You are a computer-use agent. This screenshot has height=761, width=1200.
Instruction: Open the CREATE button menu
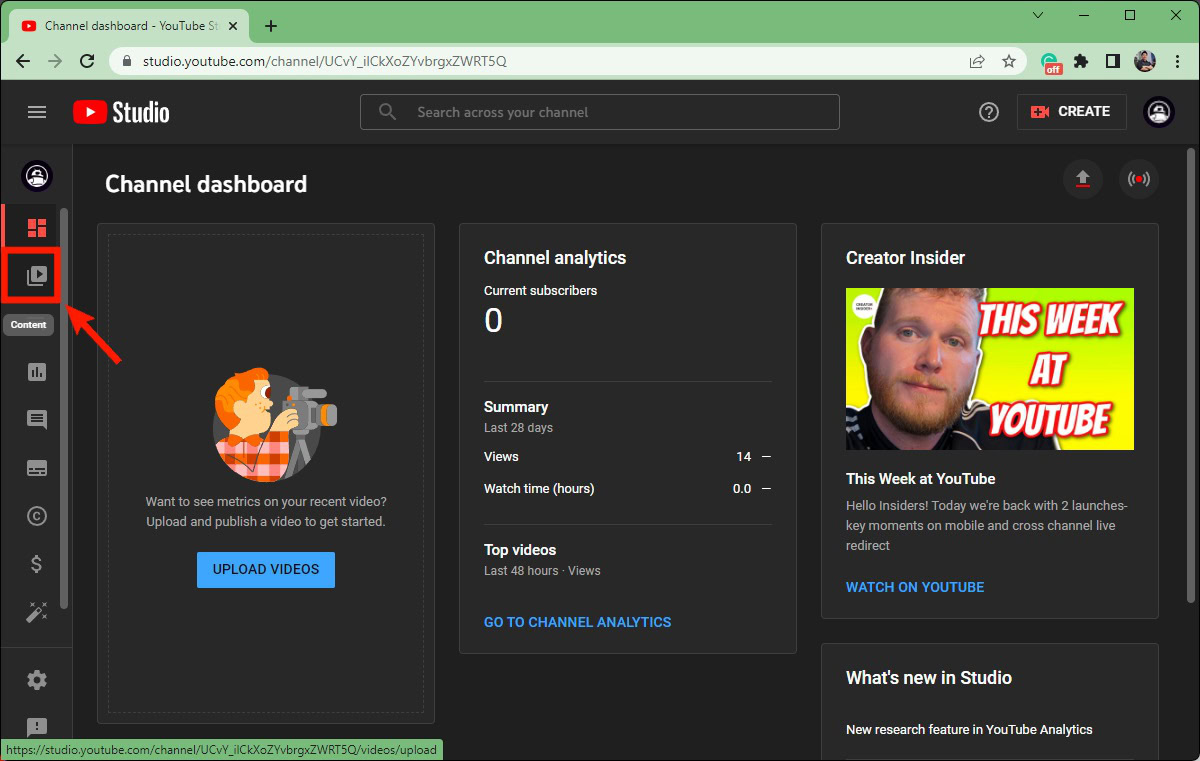click(x=1071, y=112)
